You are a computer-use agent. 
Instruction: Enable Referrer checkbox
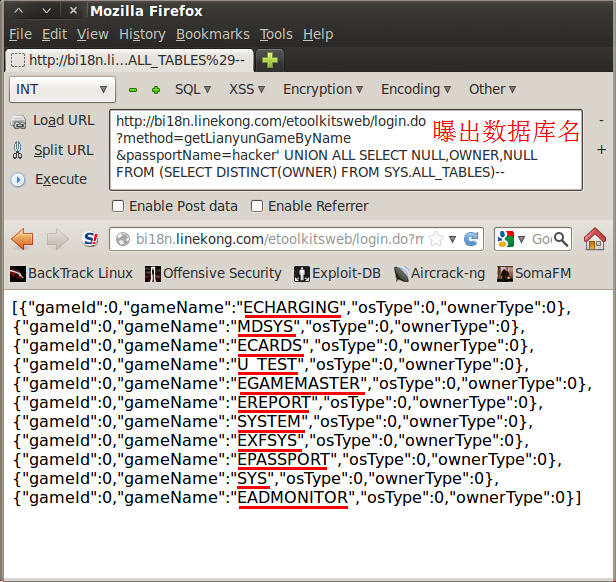point(257,206)
